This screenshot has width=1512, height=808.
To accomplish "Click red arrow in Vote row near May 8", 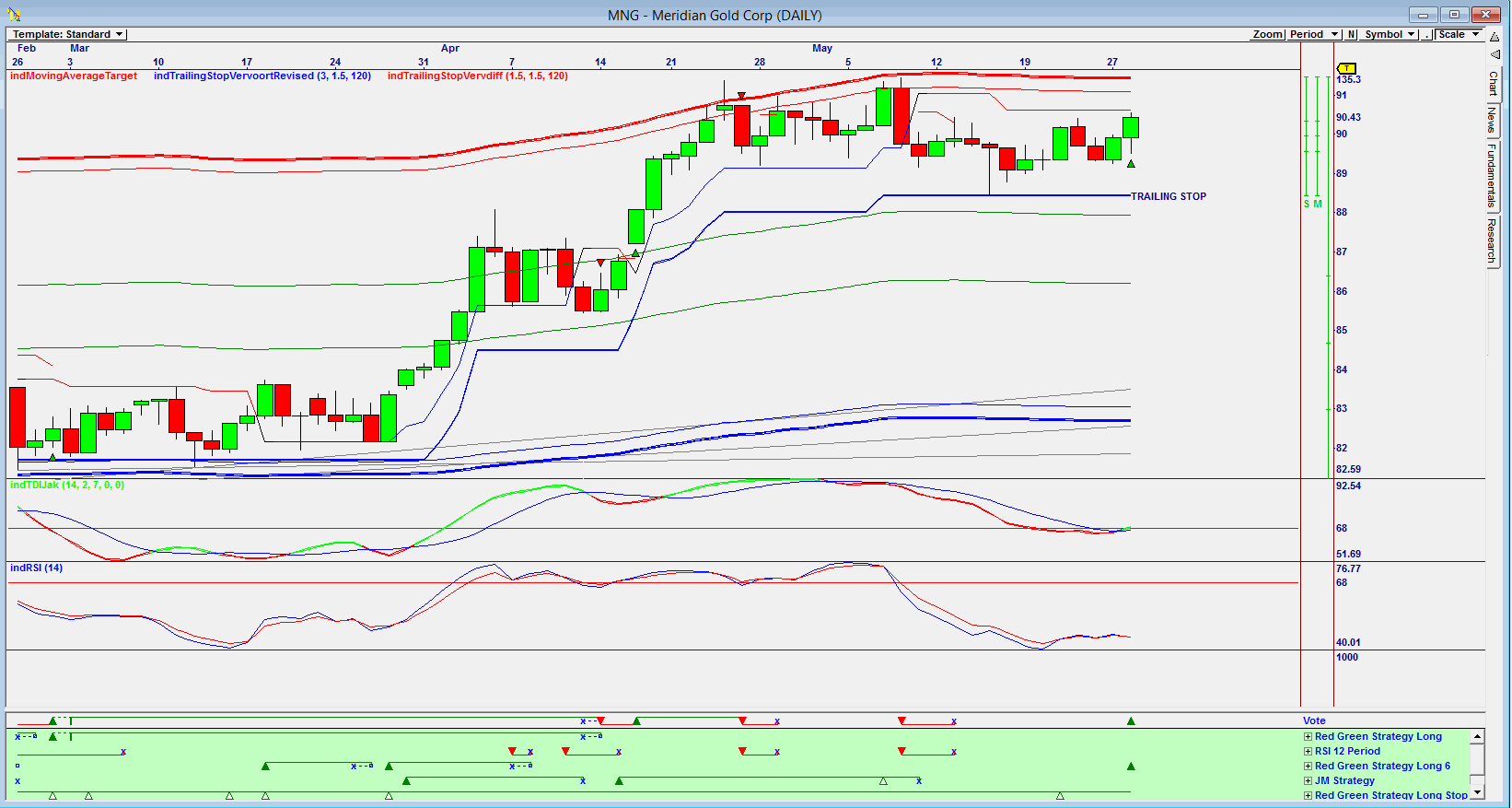I will (901, 720).
